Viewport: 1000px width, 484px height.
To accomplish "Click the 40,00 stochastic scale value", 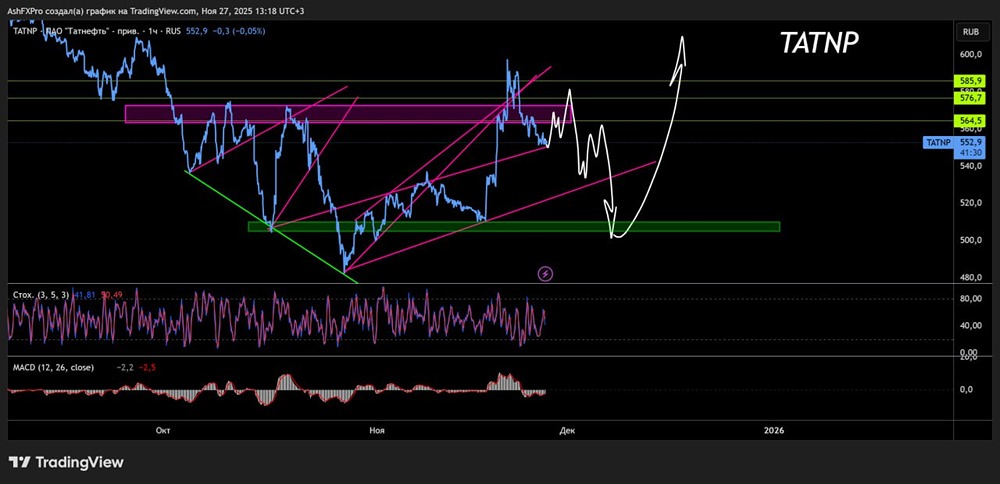I will pyautogui.click(x=971, y=326).
